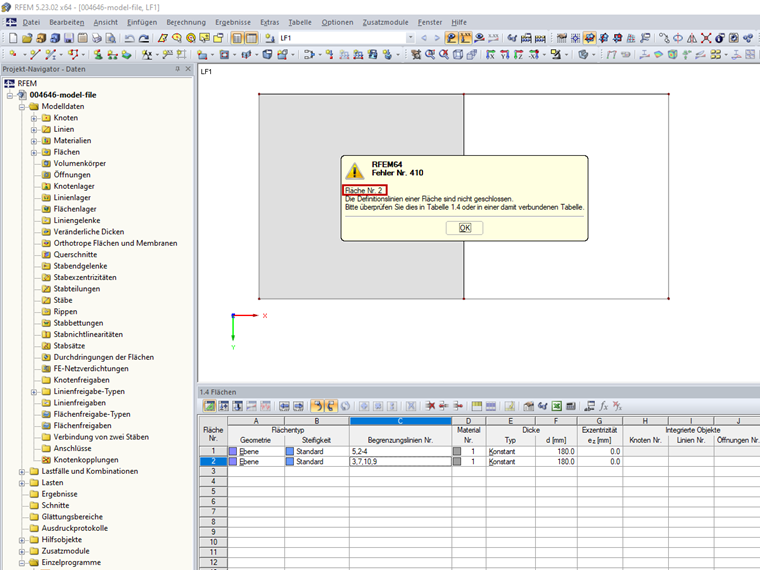This screenshot has height=570, width=760.
Task: Create a new model with the blank page icon
Action: coord(13,38)
